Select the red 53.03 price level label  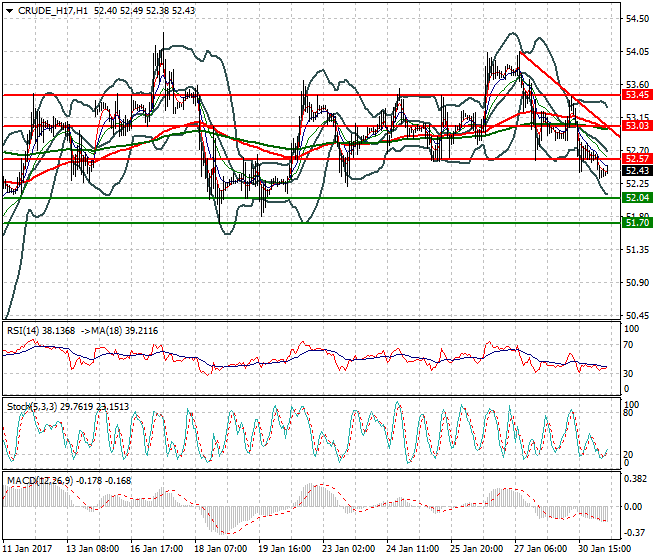point(637,127)
